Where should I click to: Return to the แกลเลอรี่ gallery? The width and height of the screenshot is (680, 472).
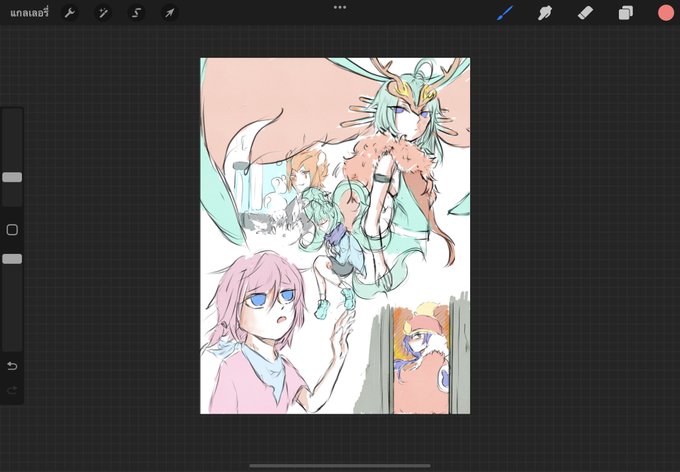click(29, 13)
